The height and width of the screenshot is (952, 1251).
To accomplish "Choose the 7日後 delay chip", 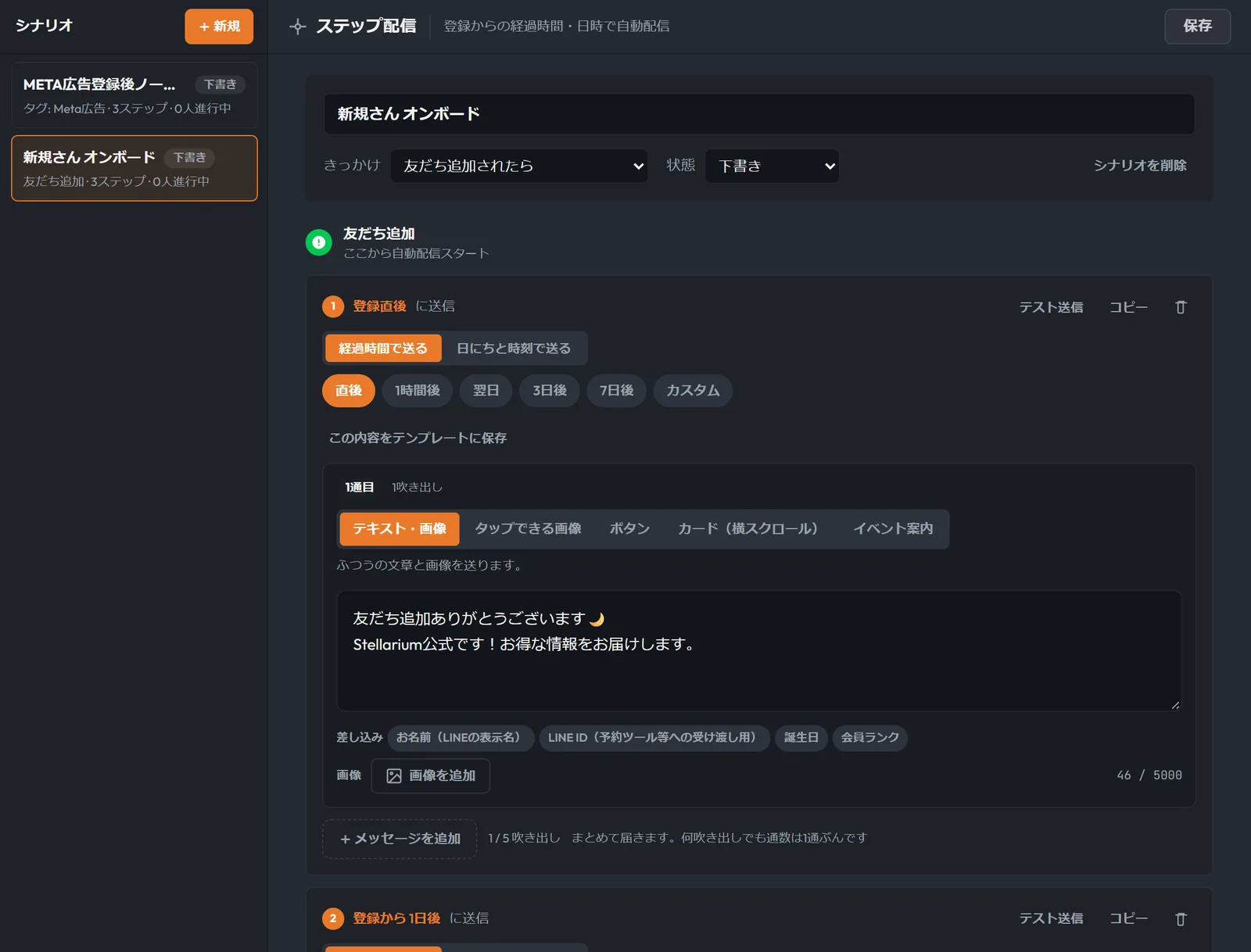I will [616, 391].
